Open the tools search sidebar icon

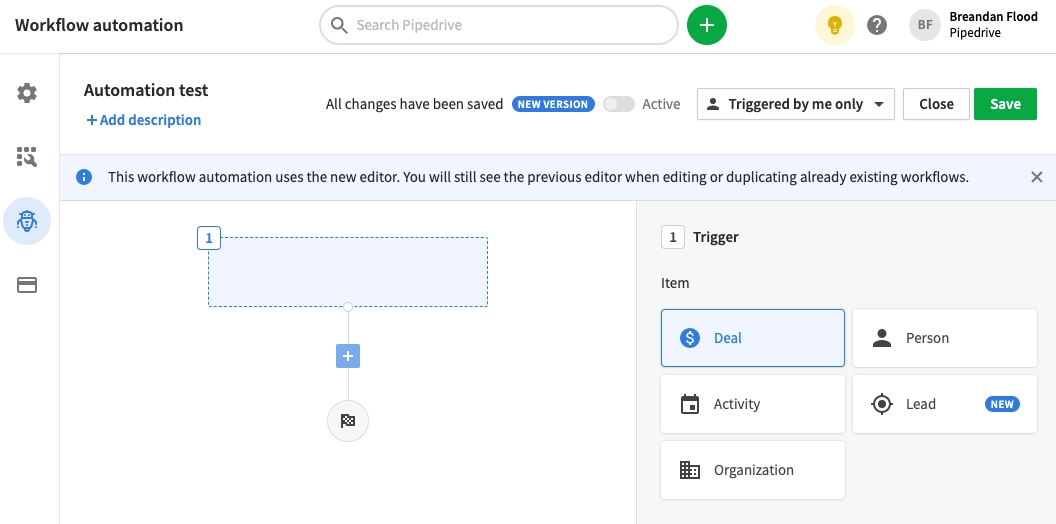[27, 157]
